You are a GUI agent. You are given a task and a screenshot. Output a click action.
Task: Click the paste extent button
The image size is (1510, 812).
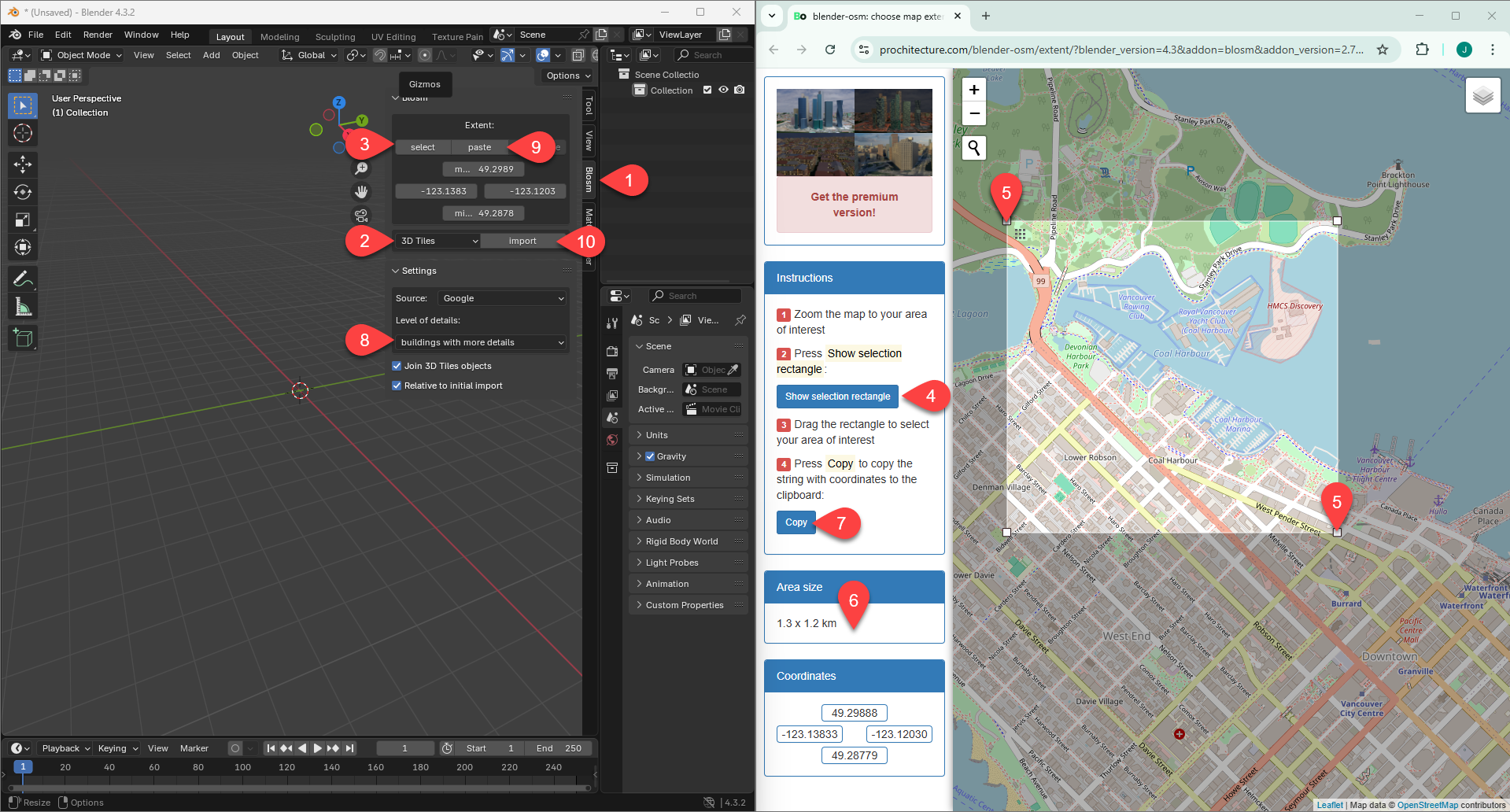(x=479, y=147)
